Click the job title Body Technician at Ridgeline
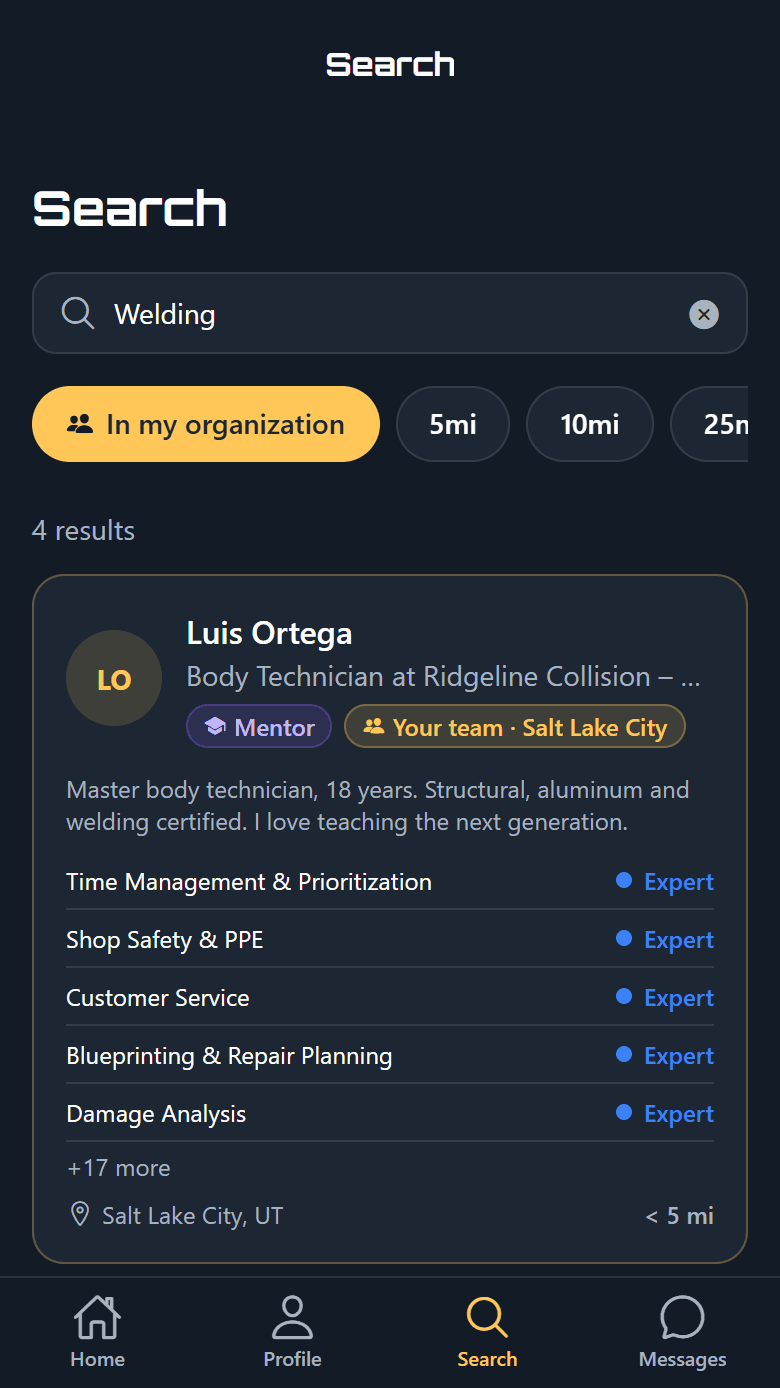780x1388 pixels. coord(443,677)
